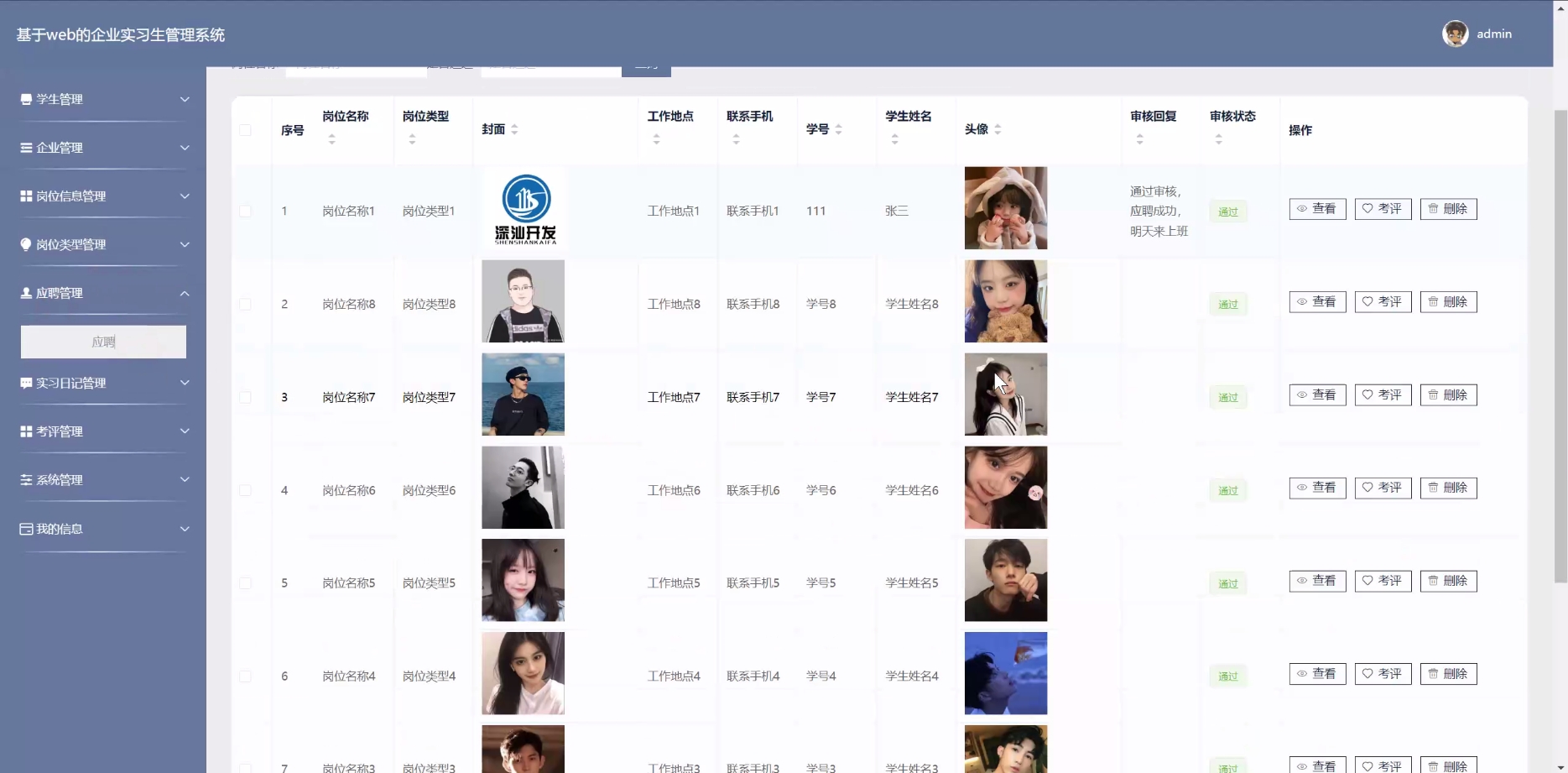
Task: Check the row for 岗位名称6
Action: [245, 490]
